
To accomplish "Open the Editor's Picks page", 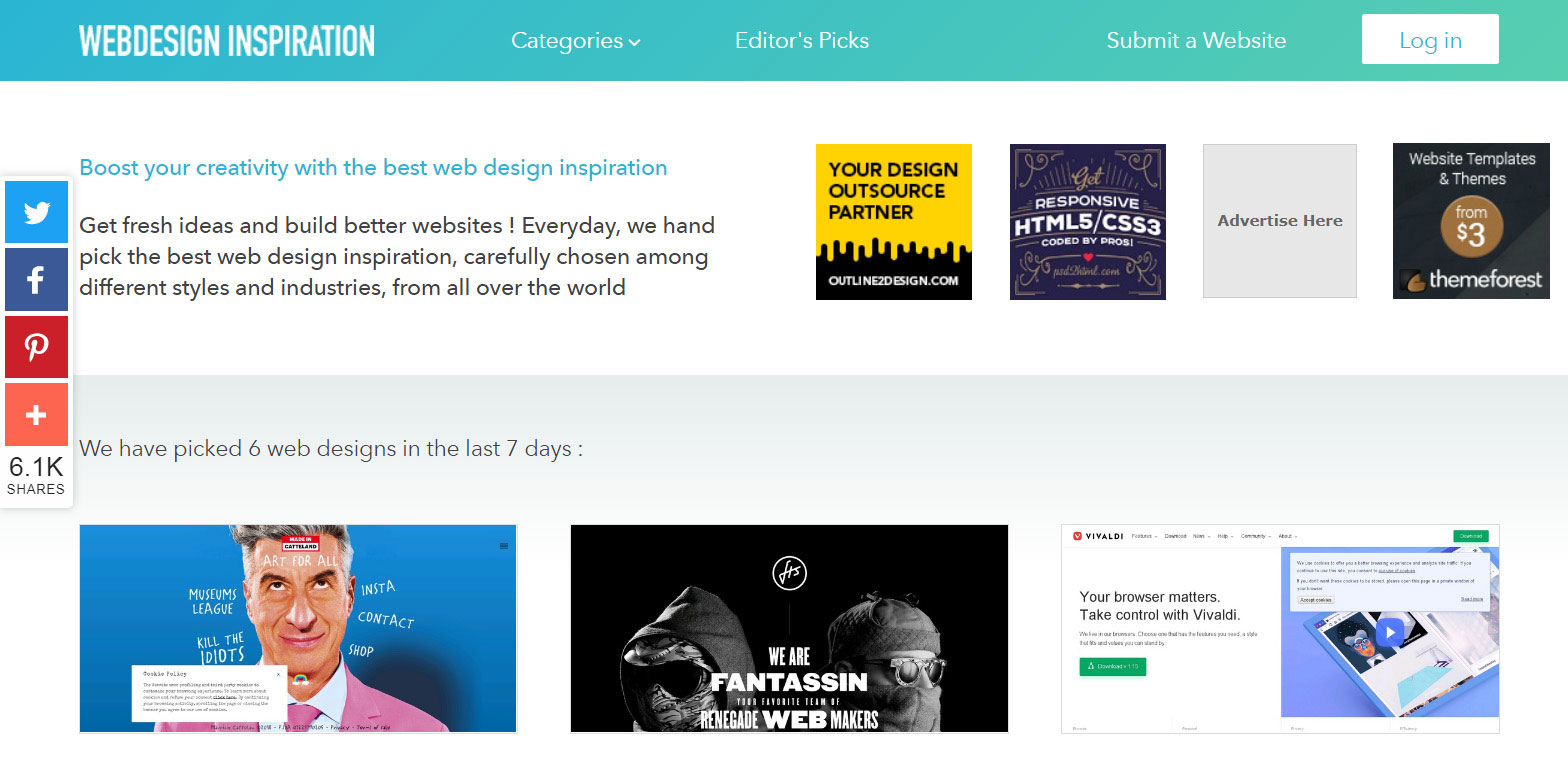I will coord(801,41).
